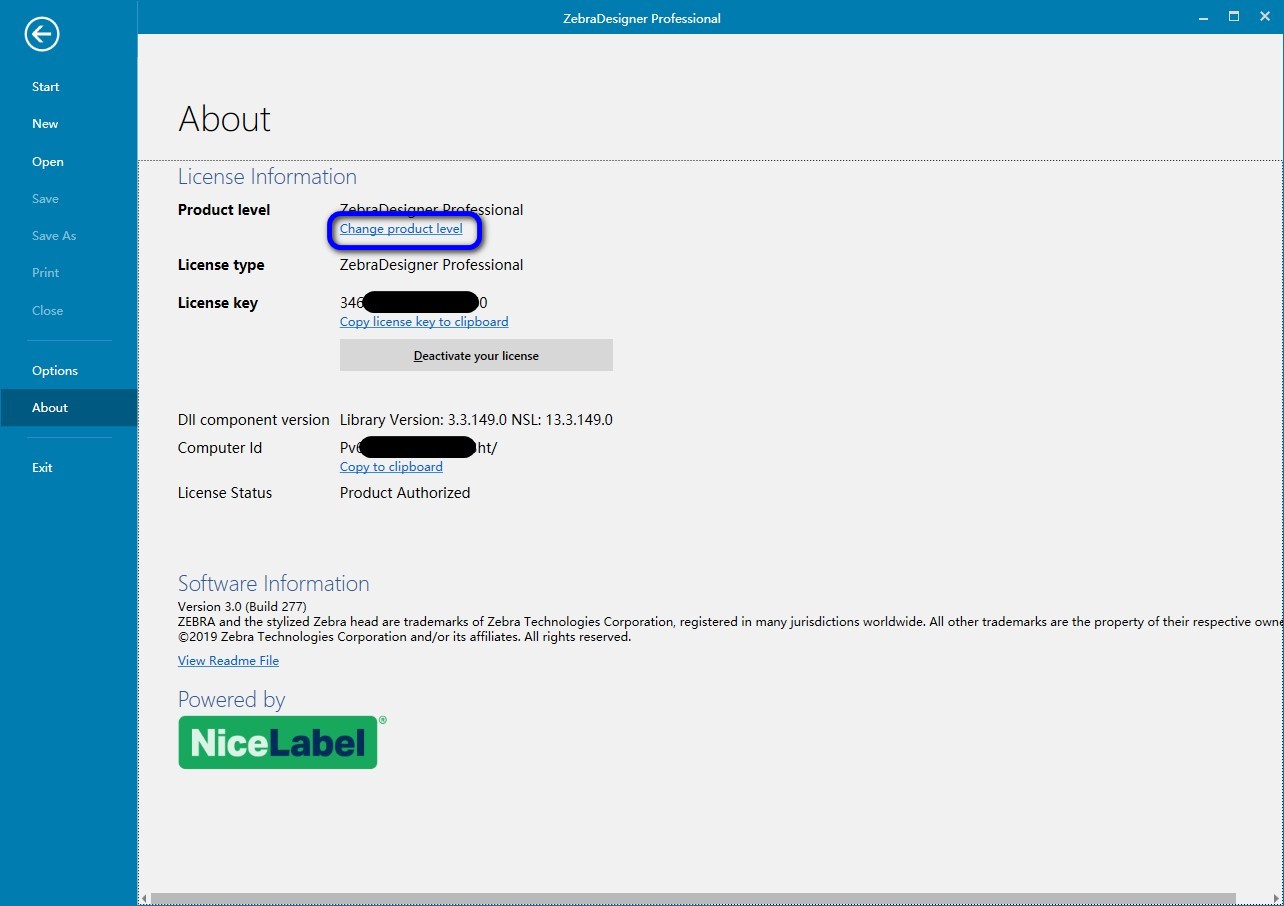This screenshot has height=906, width=1284.
Task: Open the Options page
Action: pos(54,370)
